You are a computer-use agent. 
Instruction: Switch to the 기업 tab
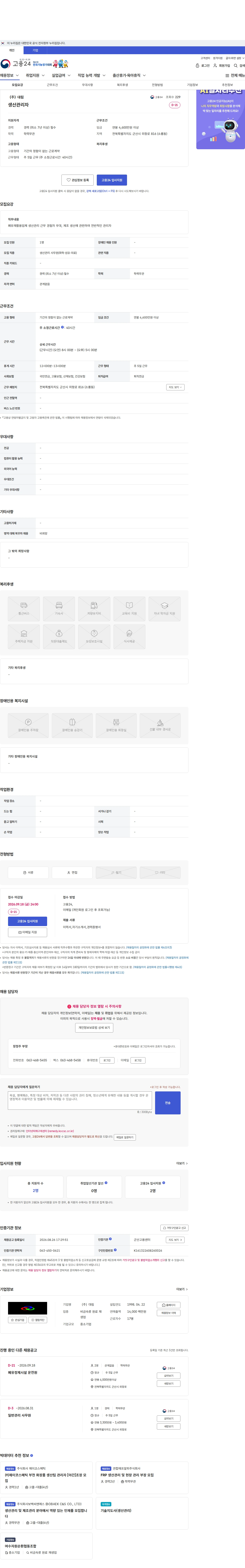tap(35, 50)
